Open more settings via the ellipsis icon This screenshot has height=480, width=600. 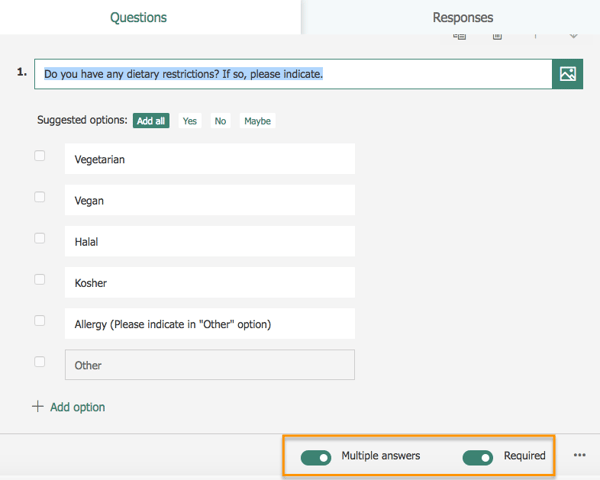579,455
